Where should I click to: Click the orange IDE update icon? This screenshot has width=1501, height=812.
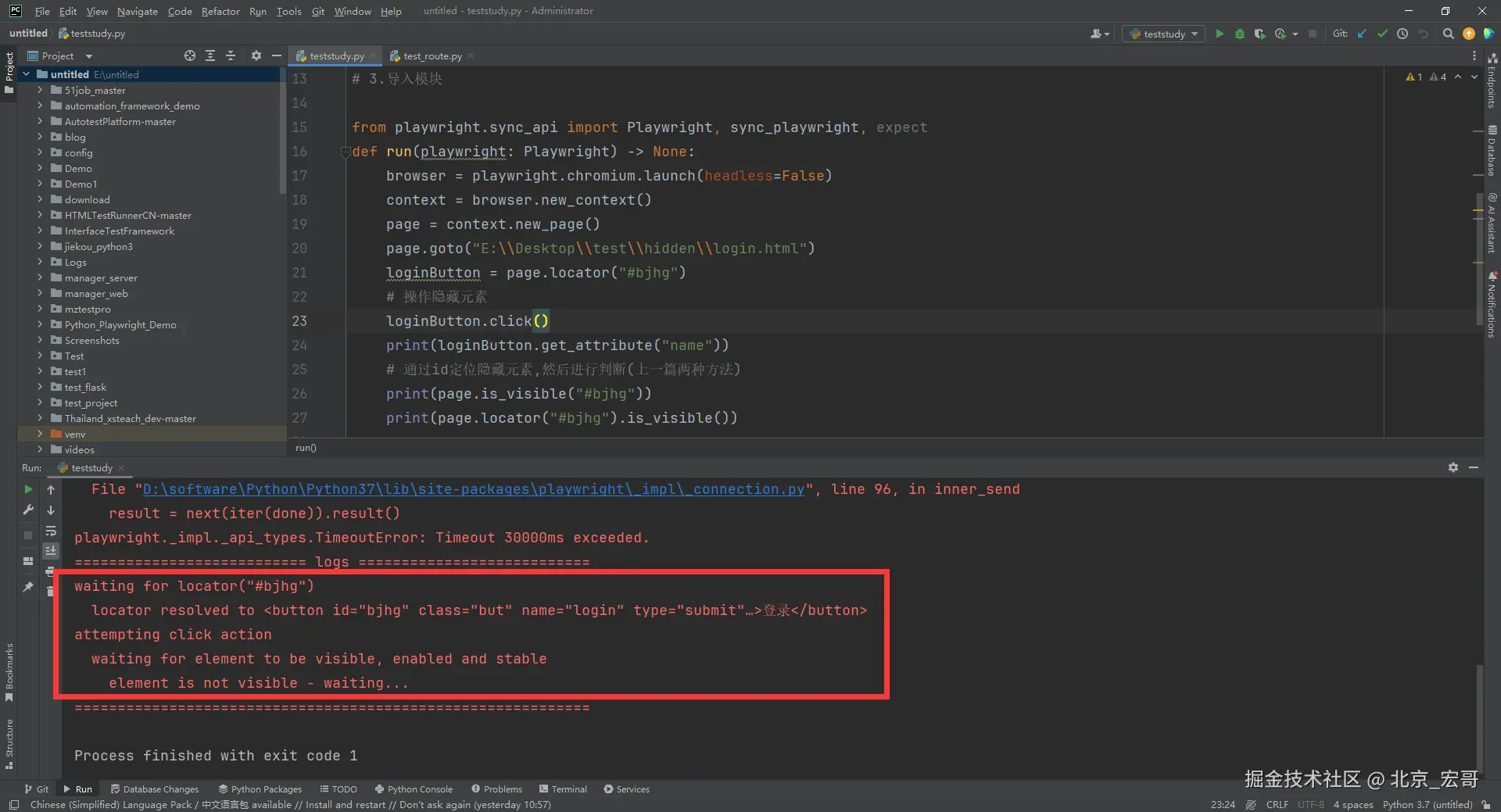pyautogui.click(x=1469, y=34)
